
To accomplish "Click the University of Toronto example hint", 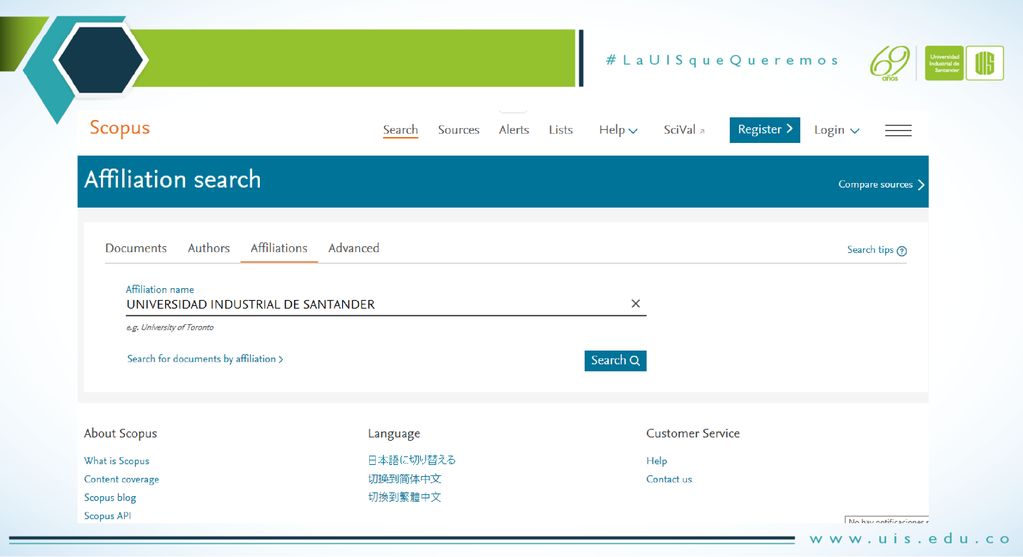I will point(170,327).
